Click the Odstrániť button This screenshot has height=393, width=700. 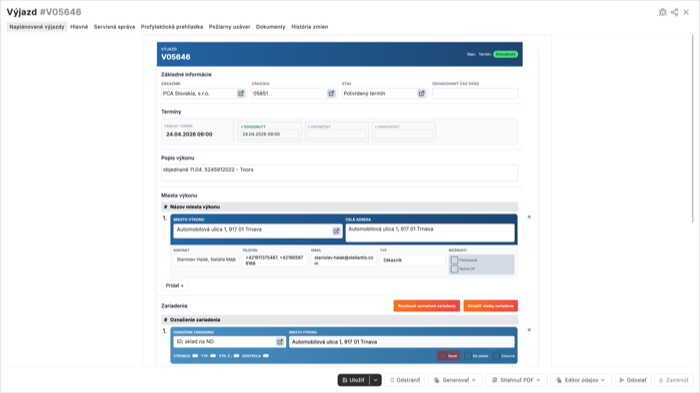[405, 380]
